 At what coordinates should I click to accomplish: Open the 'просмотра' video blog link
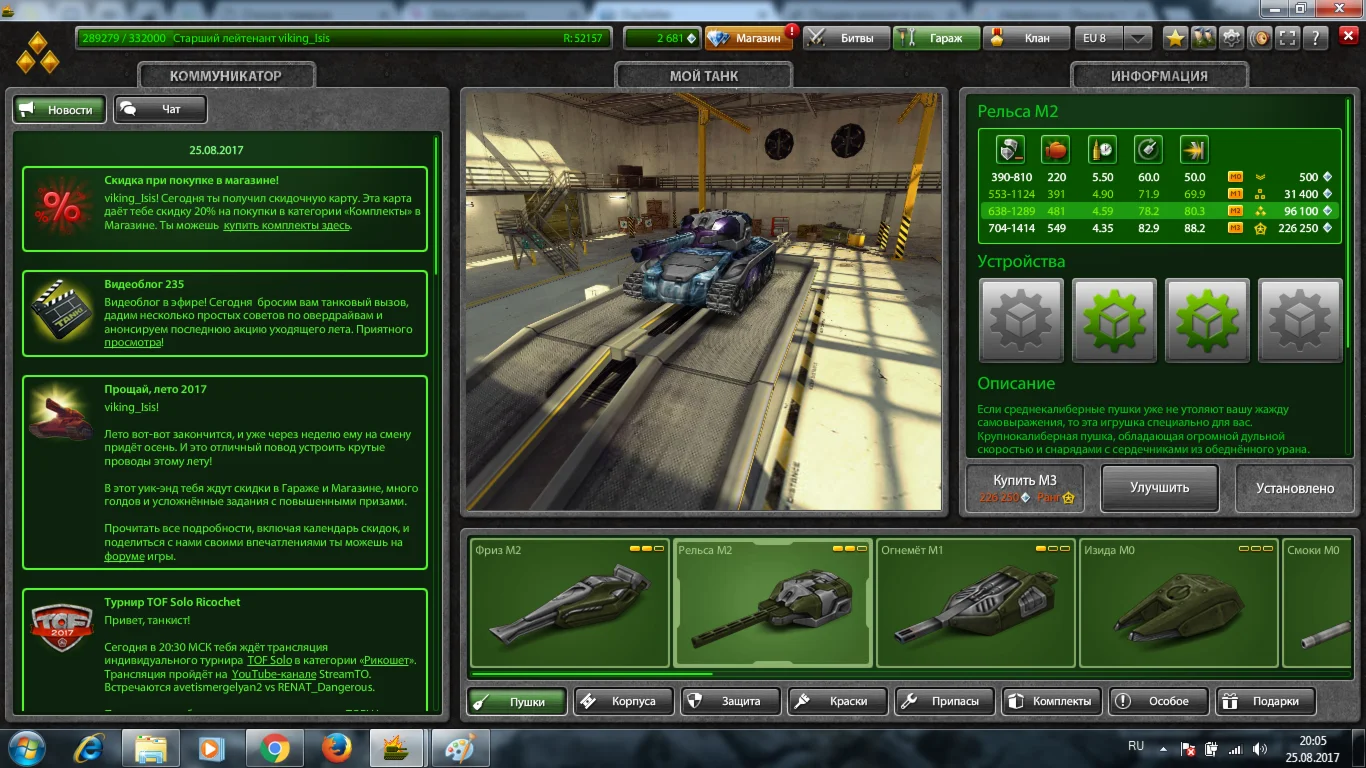click(132, 342)
